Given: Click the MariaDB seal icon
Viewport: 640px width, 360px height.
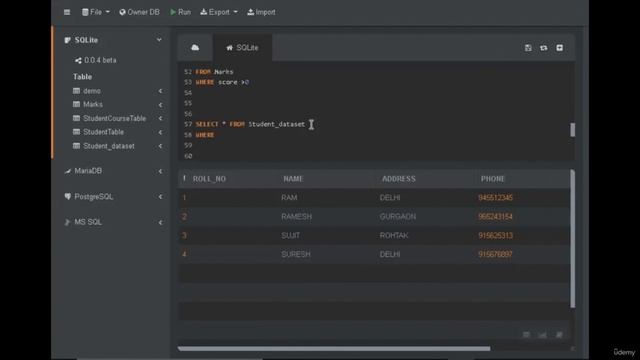Looking at the screenshot, I should point(67,171).
